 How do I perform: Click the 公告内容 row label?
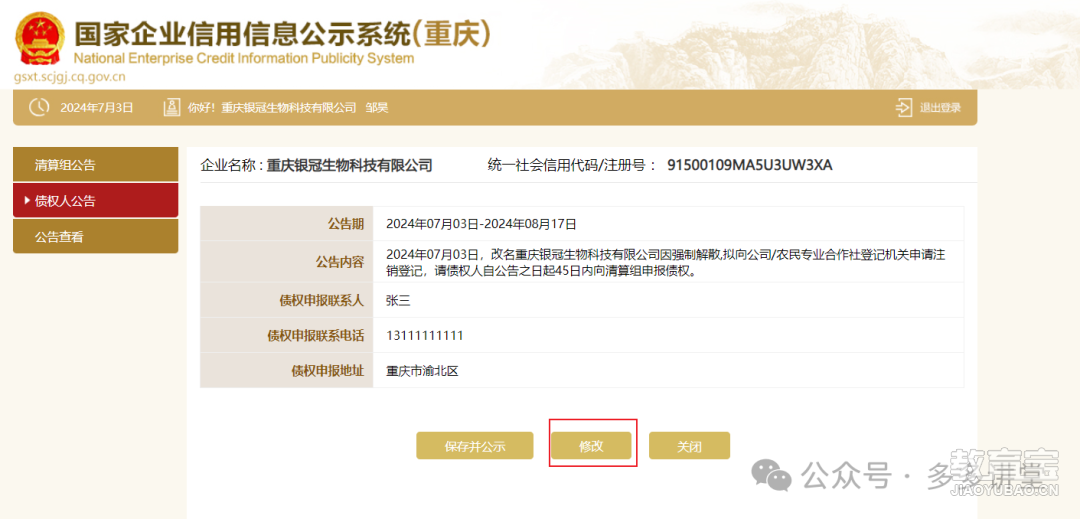pos(340,262)
